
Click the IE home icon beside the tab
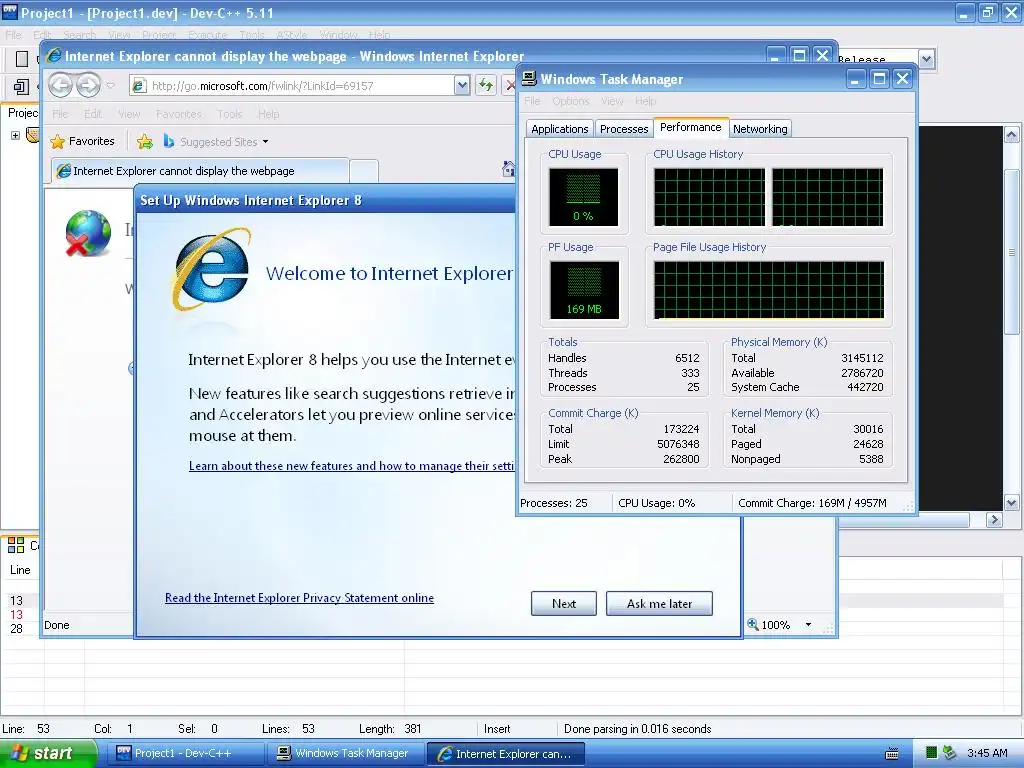(x=509, y=169)
